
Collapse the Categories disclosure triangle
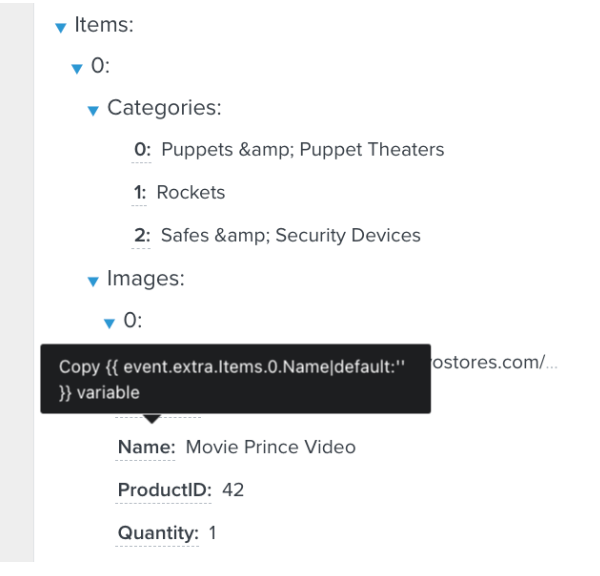pyautogui.click(x=93, y=110)
